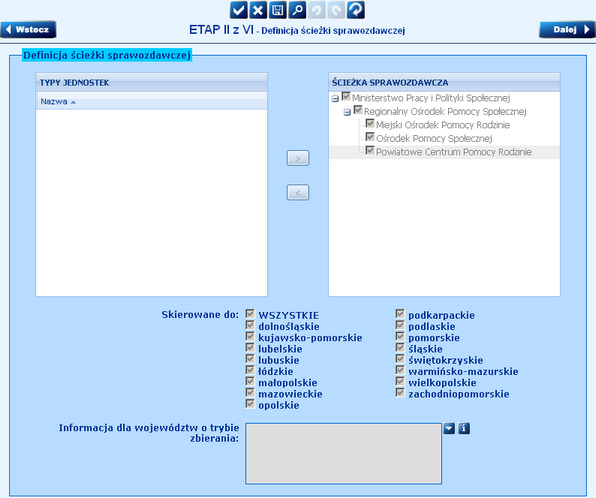The height and width of the screenshot is (498, 596).
Task: Toggle the WSZYSTKIE checkbox
Action: point(250,314)
